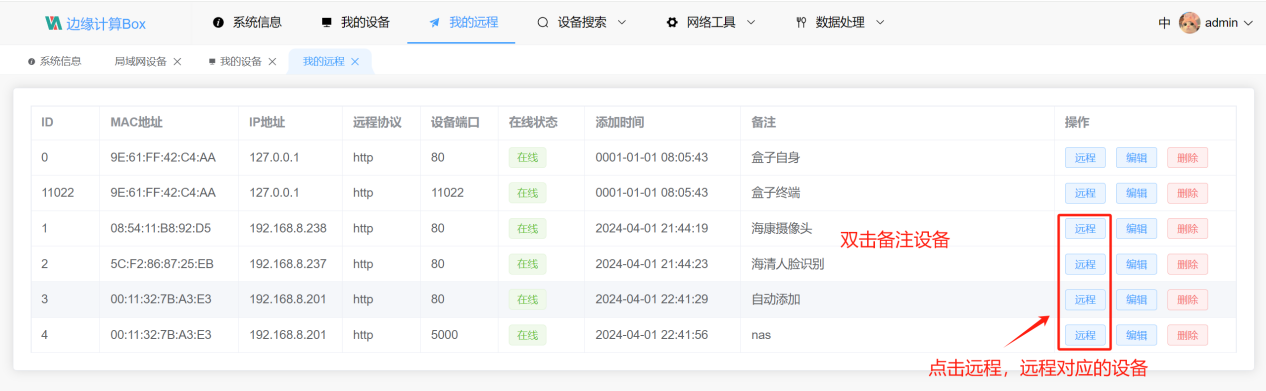Edit the 盒子终端 device entry
Image resolution: width=1266 pixels, height=391 pixels.
click(1137, 193)
